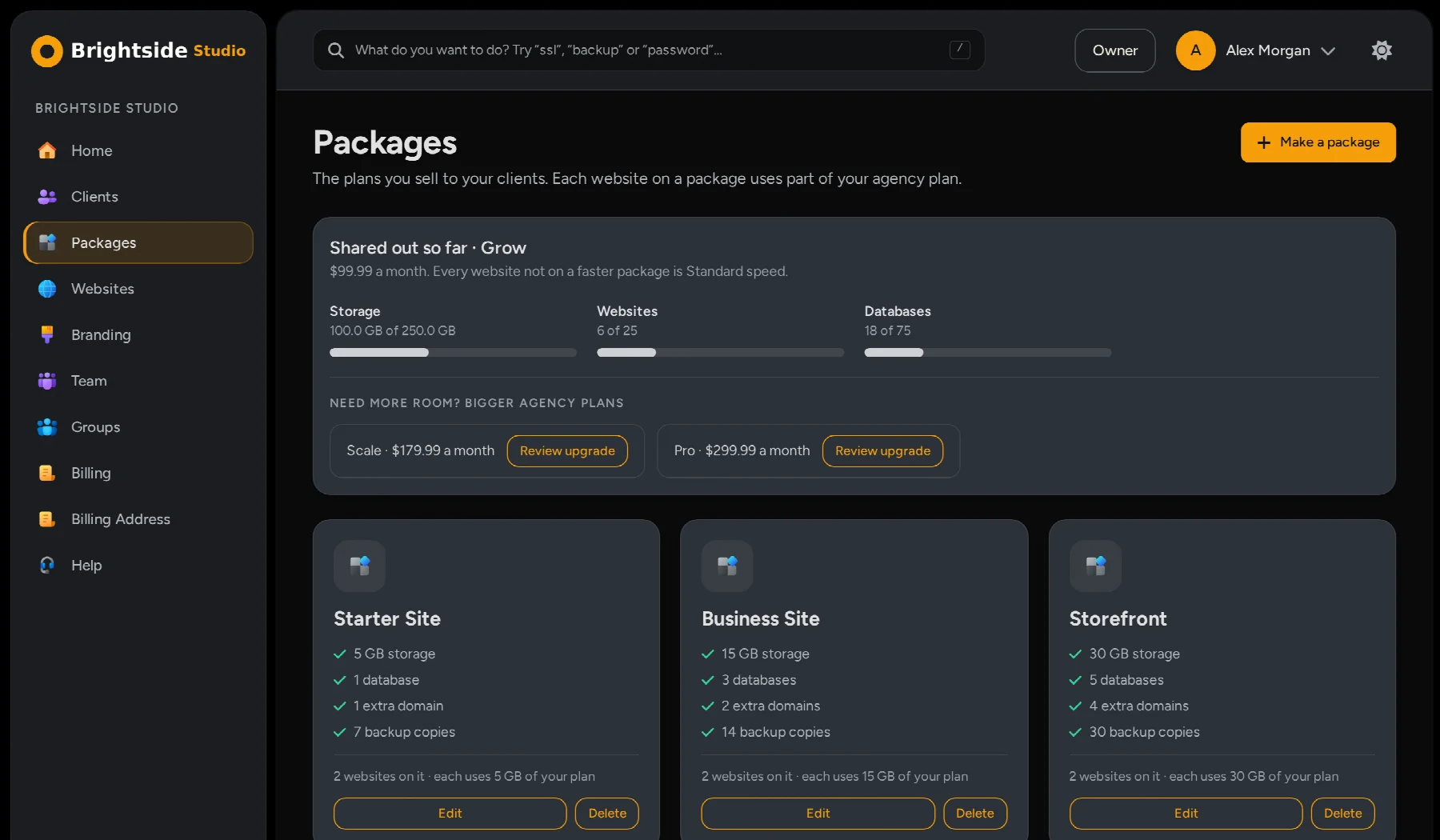Click the Home house icon in sidebar

click(47, 150)
